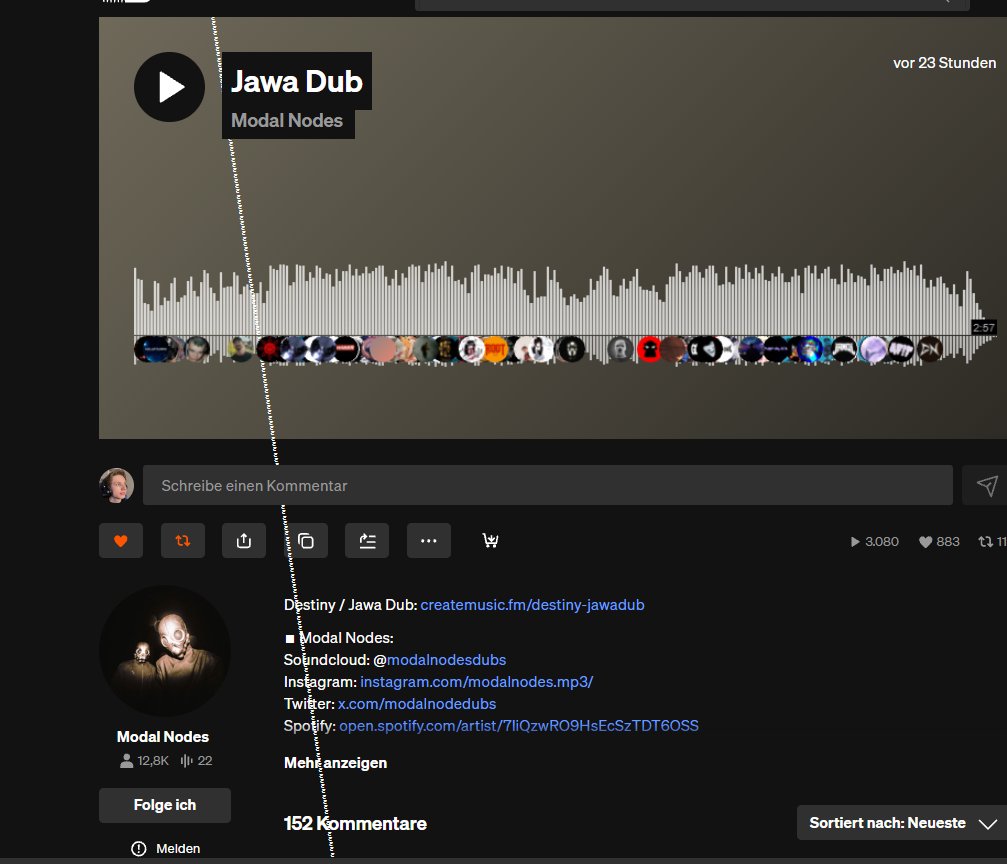Click the '152 Kommentare' heading
The width and height of the screenshot is (1007, 864).
click(355, 824)
